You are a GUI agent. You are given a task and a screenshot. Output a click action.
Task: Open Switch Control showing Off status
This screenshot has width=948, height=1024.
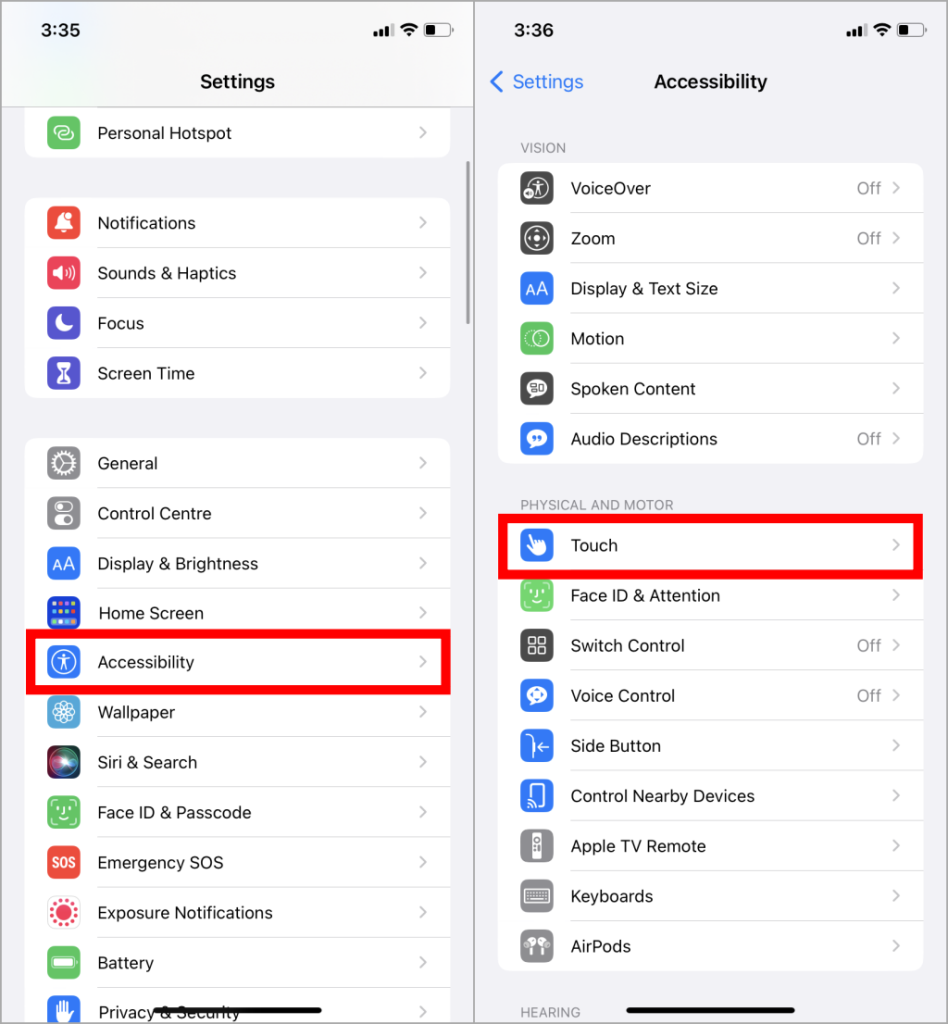pyautogui.click(x=710, y=645)
